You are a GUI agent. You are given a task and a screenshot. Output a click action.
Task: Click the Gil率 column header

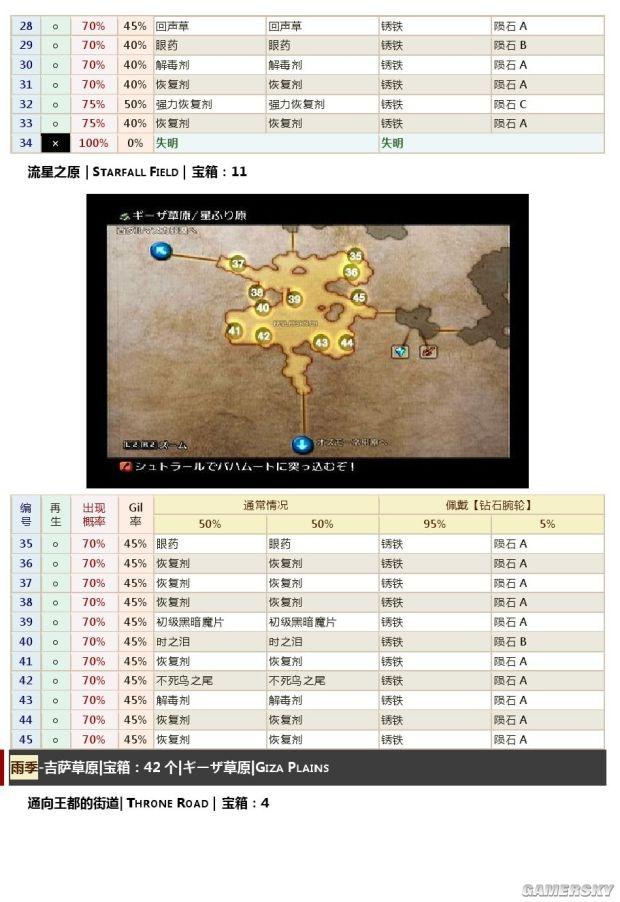(136, 514)
